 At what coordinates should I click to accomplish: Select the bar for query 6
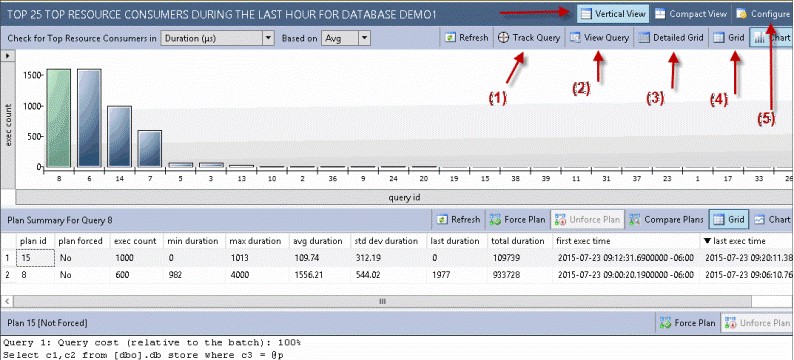click(x=89, y=117)
